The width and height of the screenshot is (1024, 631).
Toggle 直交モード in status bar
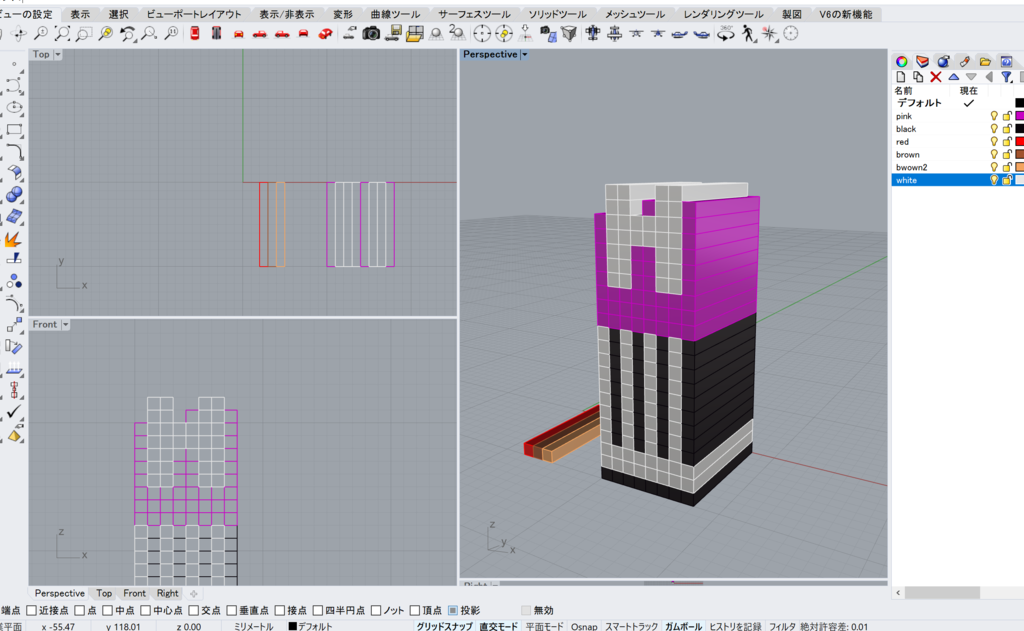(498, 626)
